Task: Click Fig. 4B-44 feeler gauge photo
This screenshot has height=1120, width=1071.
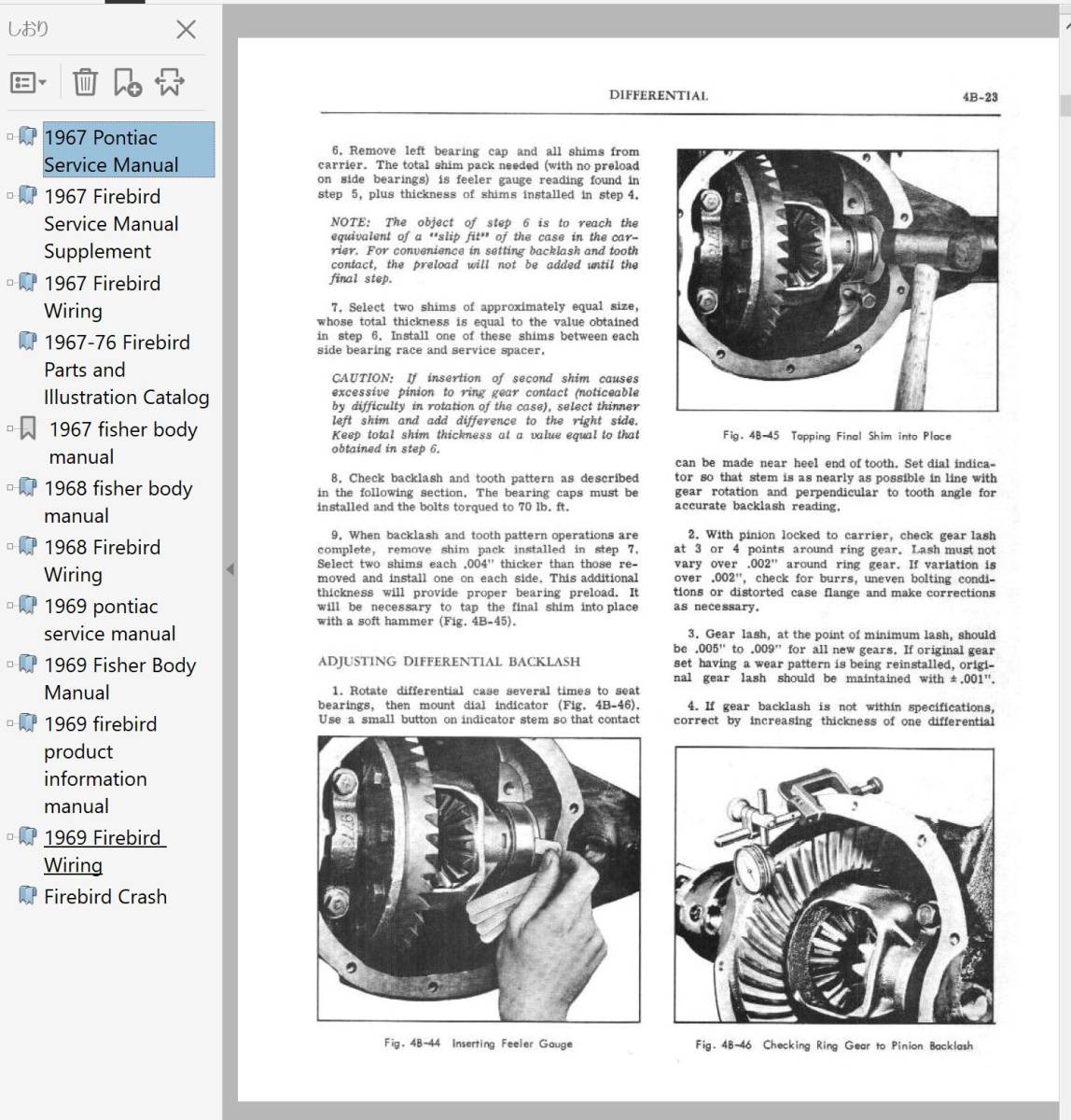Action: click(x=479, y=878)
